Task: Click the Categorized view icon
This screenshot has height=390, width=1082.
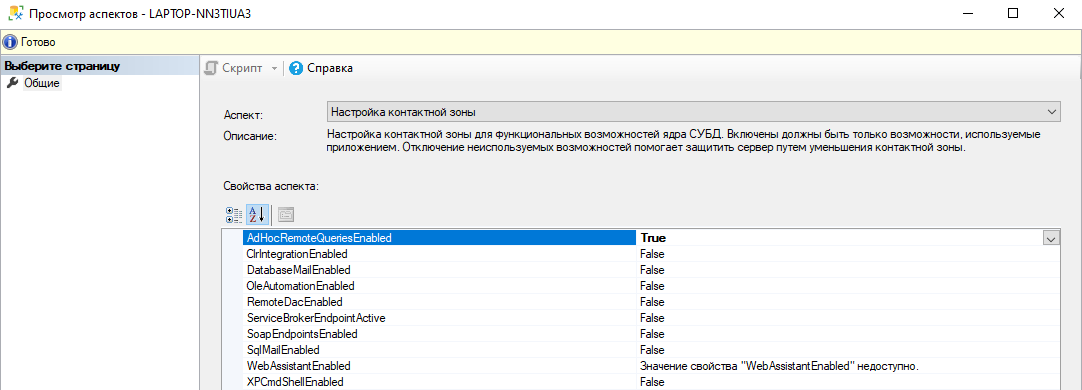Action: pyautogui.click(x=234, y=215)
